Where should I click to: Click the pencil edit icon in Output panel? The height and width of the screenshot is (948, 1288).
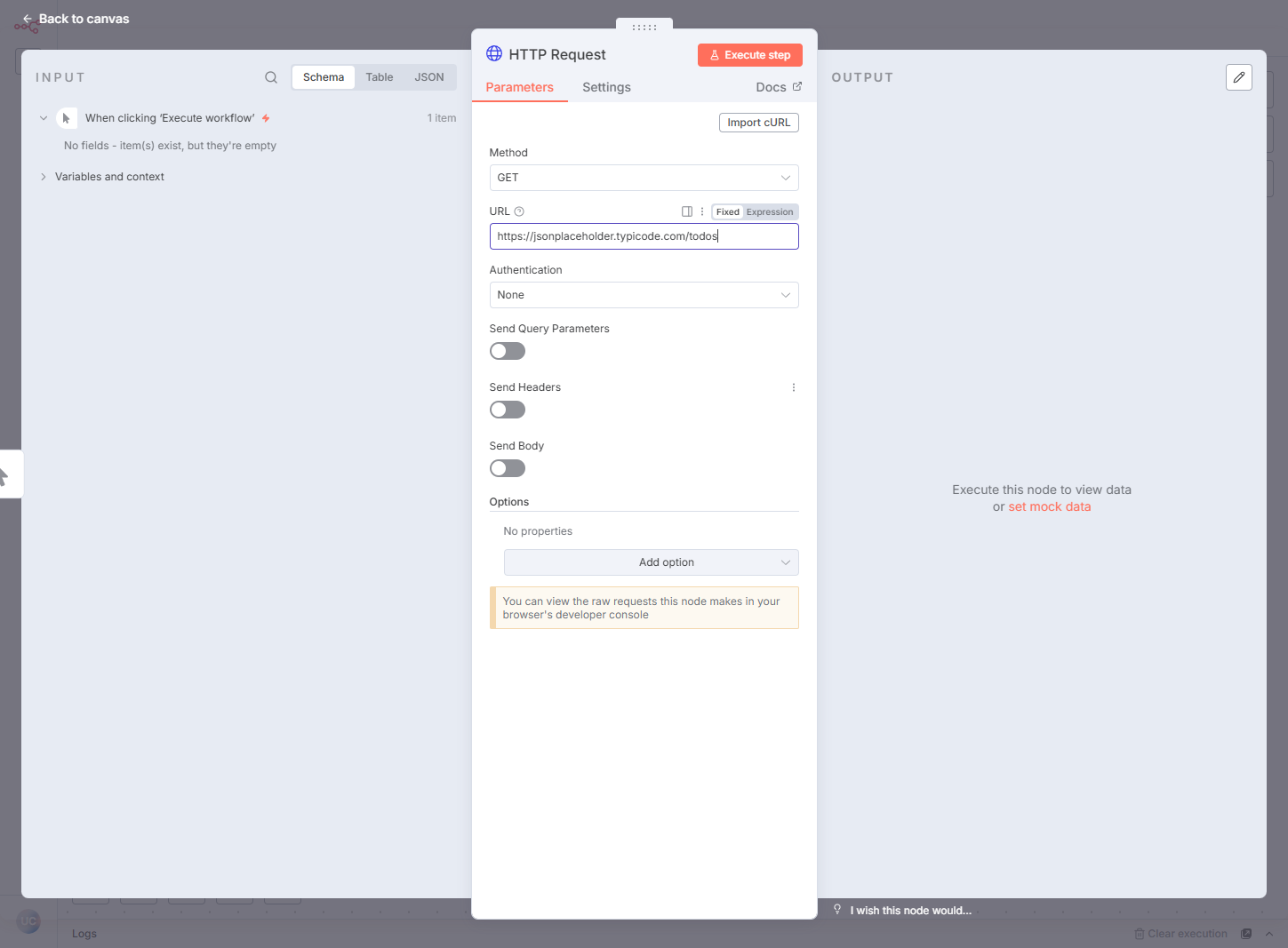click(x=1239, y=77)
